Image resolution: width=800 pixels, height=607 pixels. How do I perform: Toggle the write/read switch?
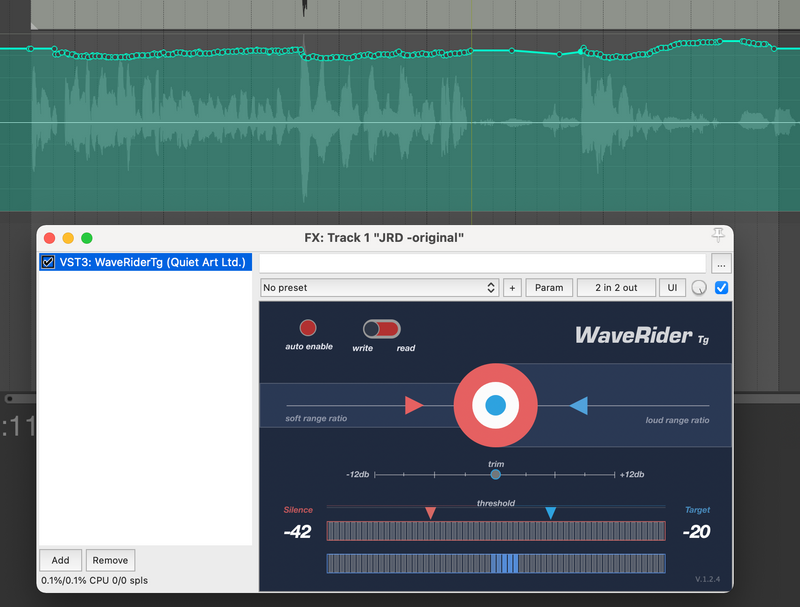(382, 329)
